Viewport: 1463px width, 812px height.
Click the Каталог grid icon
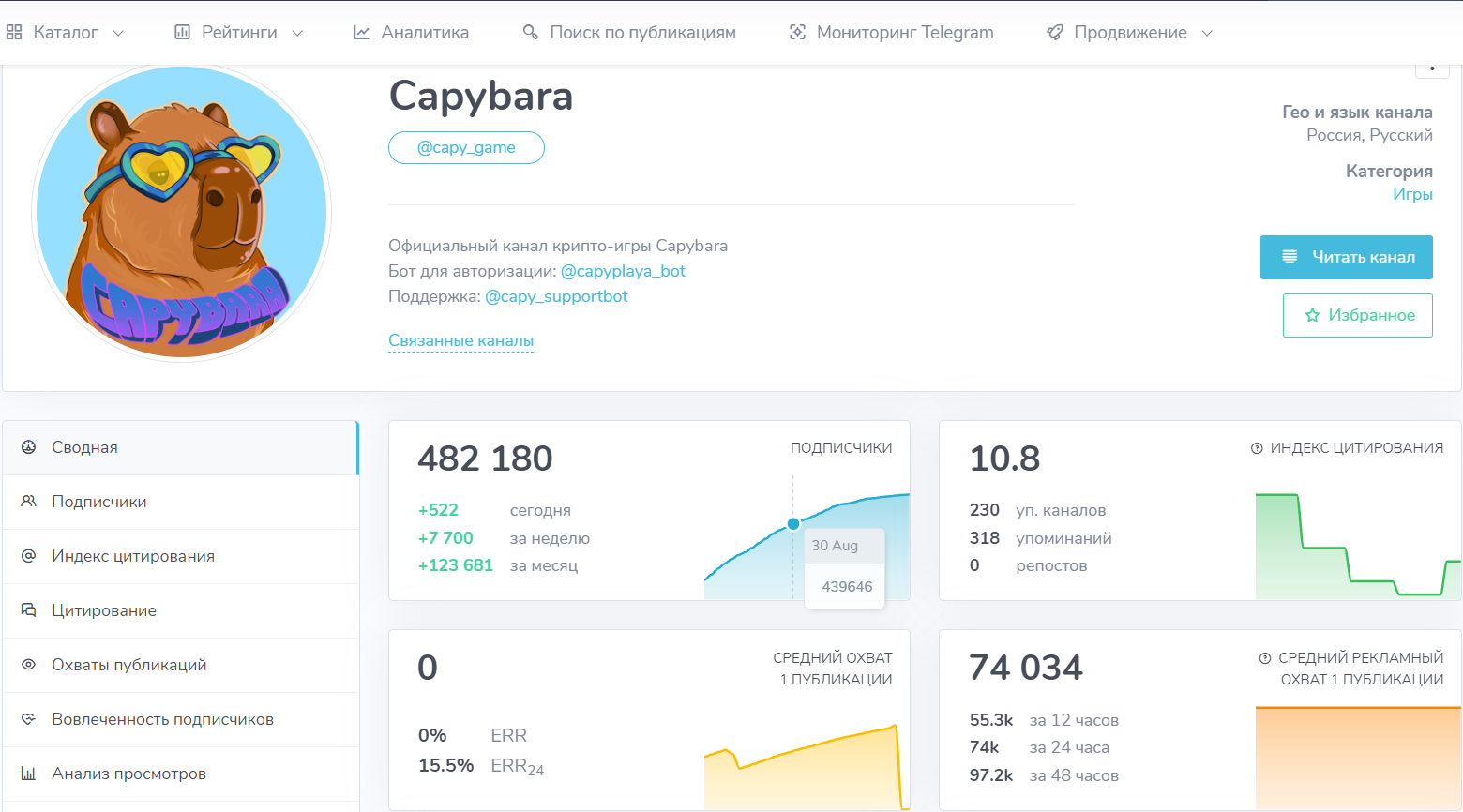14,33
